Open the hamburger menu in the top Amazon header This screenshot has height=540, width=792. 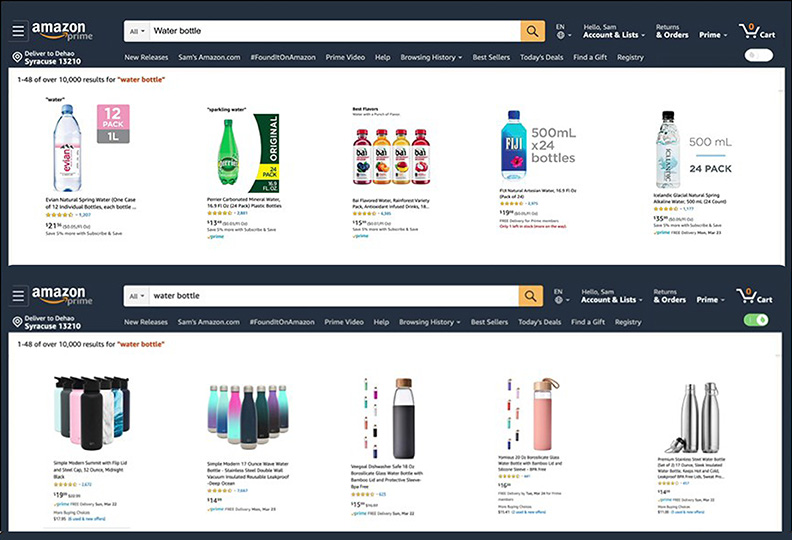(x=18, y=31)
